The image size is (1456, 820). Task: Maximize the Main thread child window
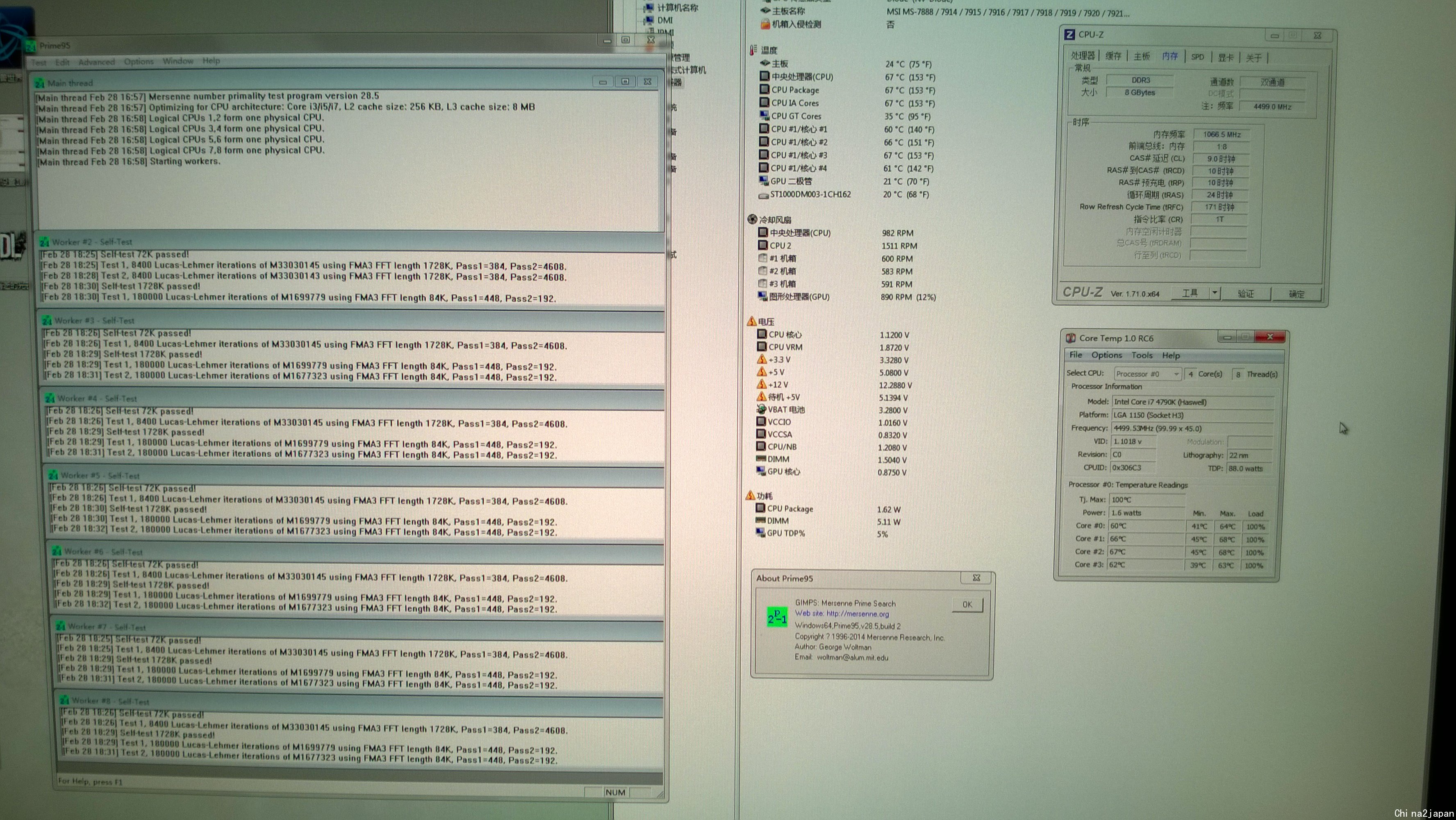coord(625,82)
